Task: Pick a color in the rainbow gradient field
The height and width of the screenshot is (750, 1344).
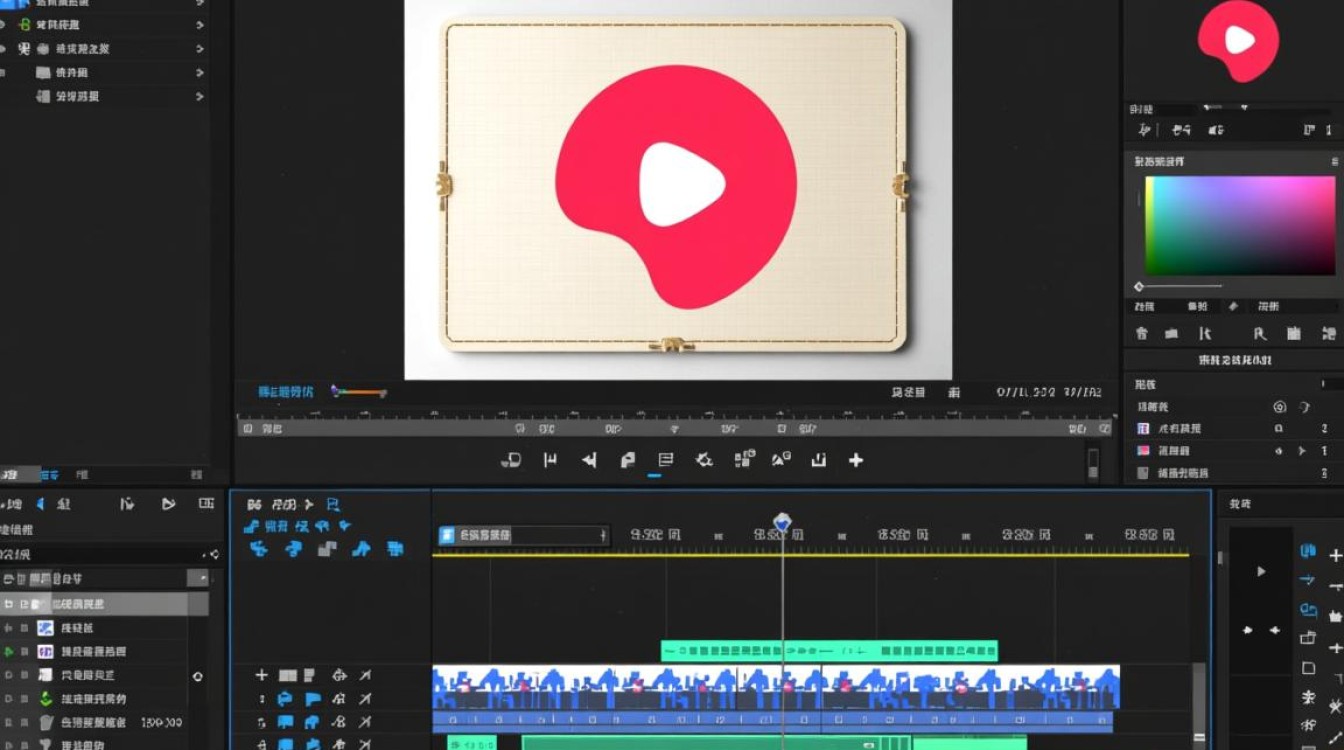Action: click(1240, 225)
